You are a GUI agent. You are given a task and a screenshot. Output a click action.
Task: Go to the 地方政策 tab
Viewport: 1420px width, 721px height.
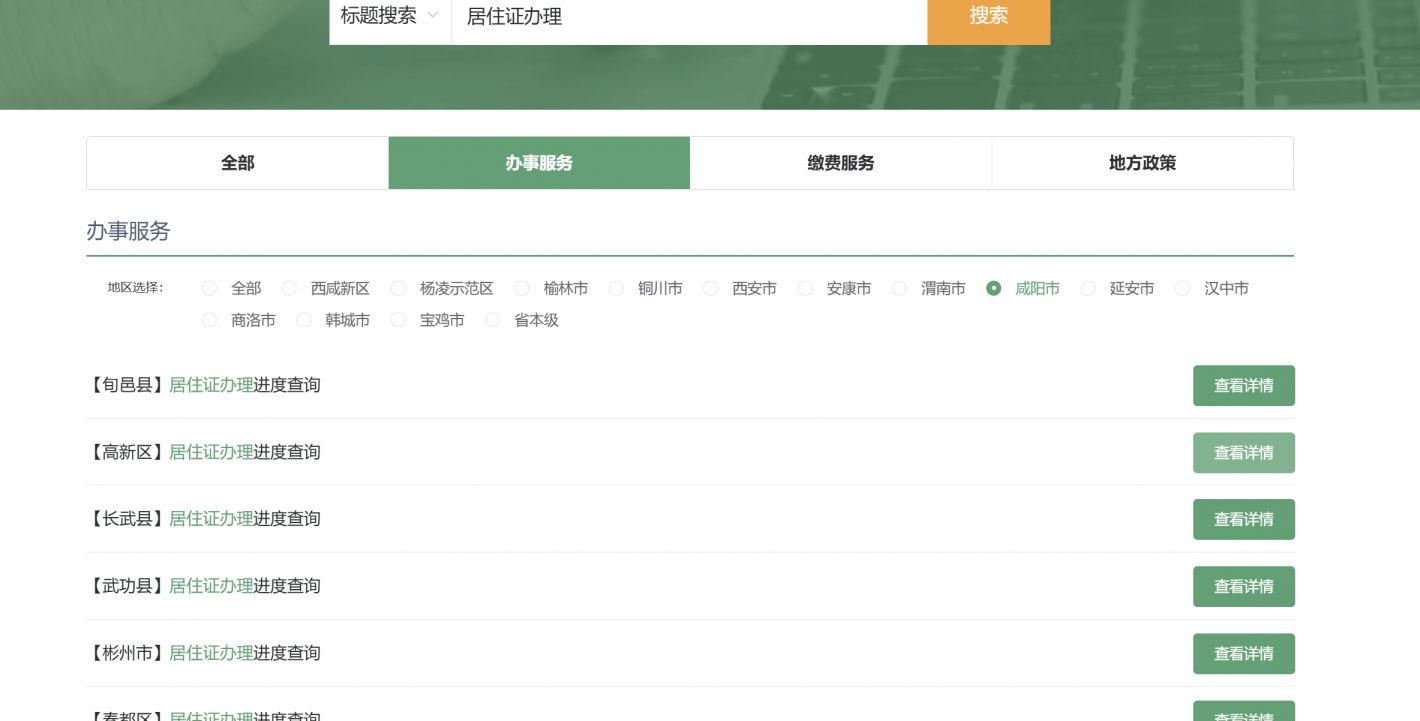1142,163
